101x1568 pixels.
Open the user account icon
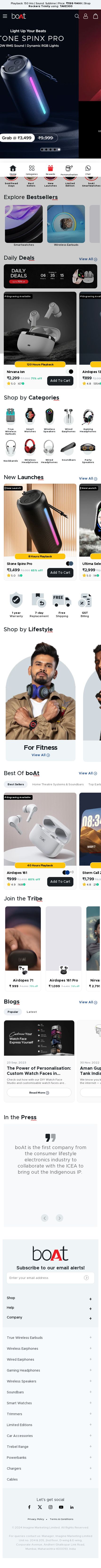tap(86, 16)
